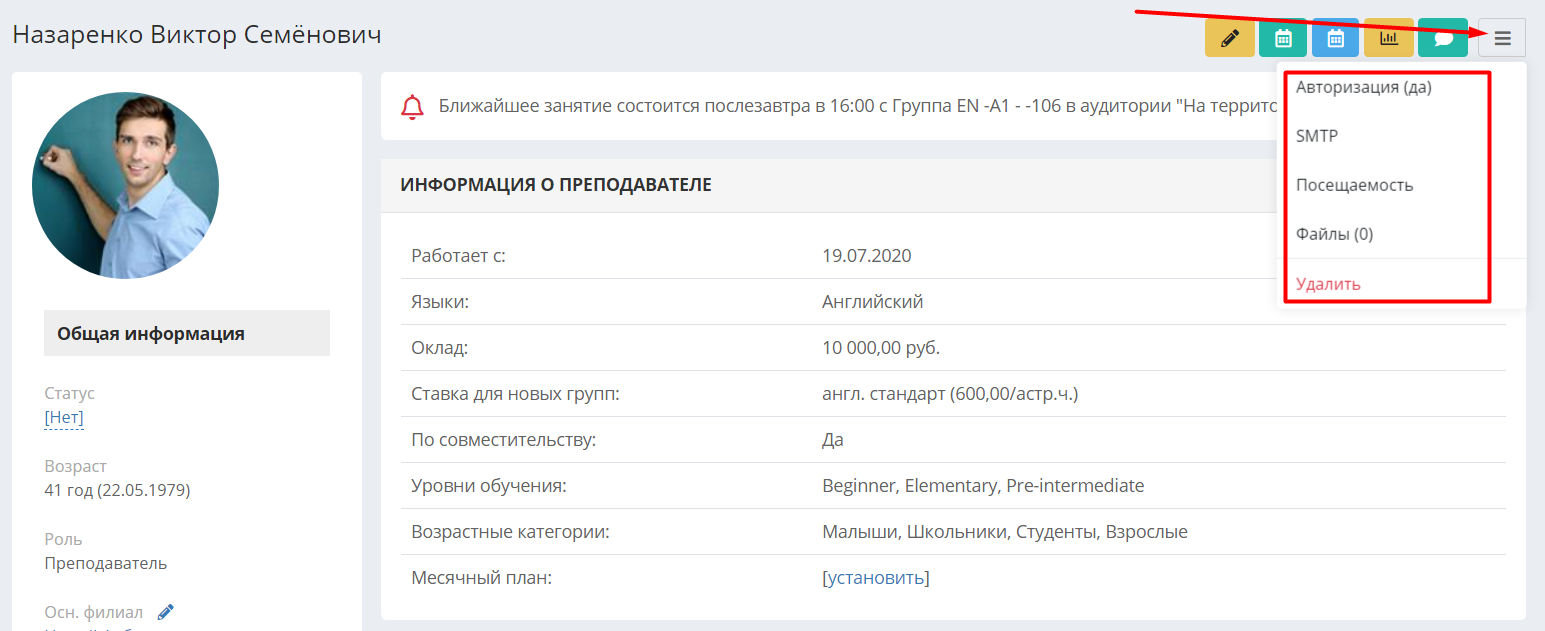Screen dimensions: 1545x631
Task: Open the yellow bar chart statistics button
Action: (x=1389, y=38)
